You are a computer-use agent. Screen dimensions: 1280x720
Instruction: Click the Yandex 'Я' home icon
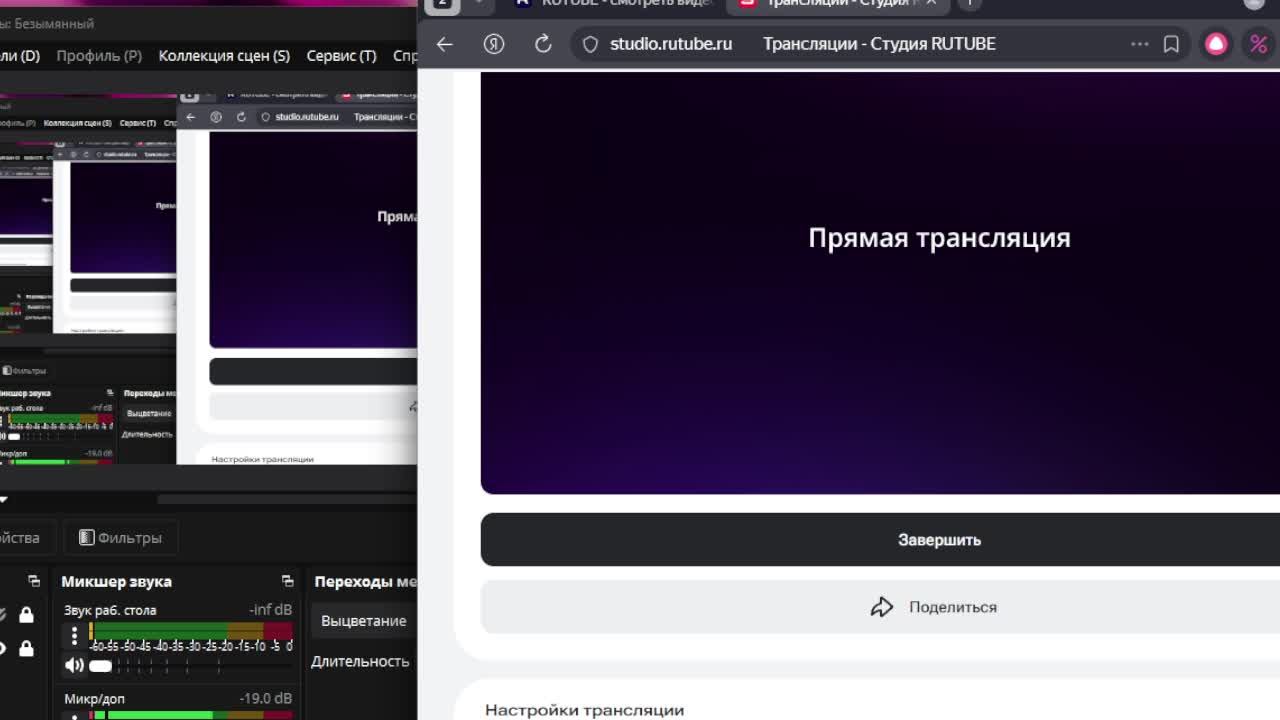[494, 44]
